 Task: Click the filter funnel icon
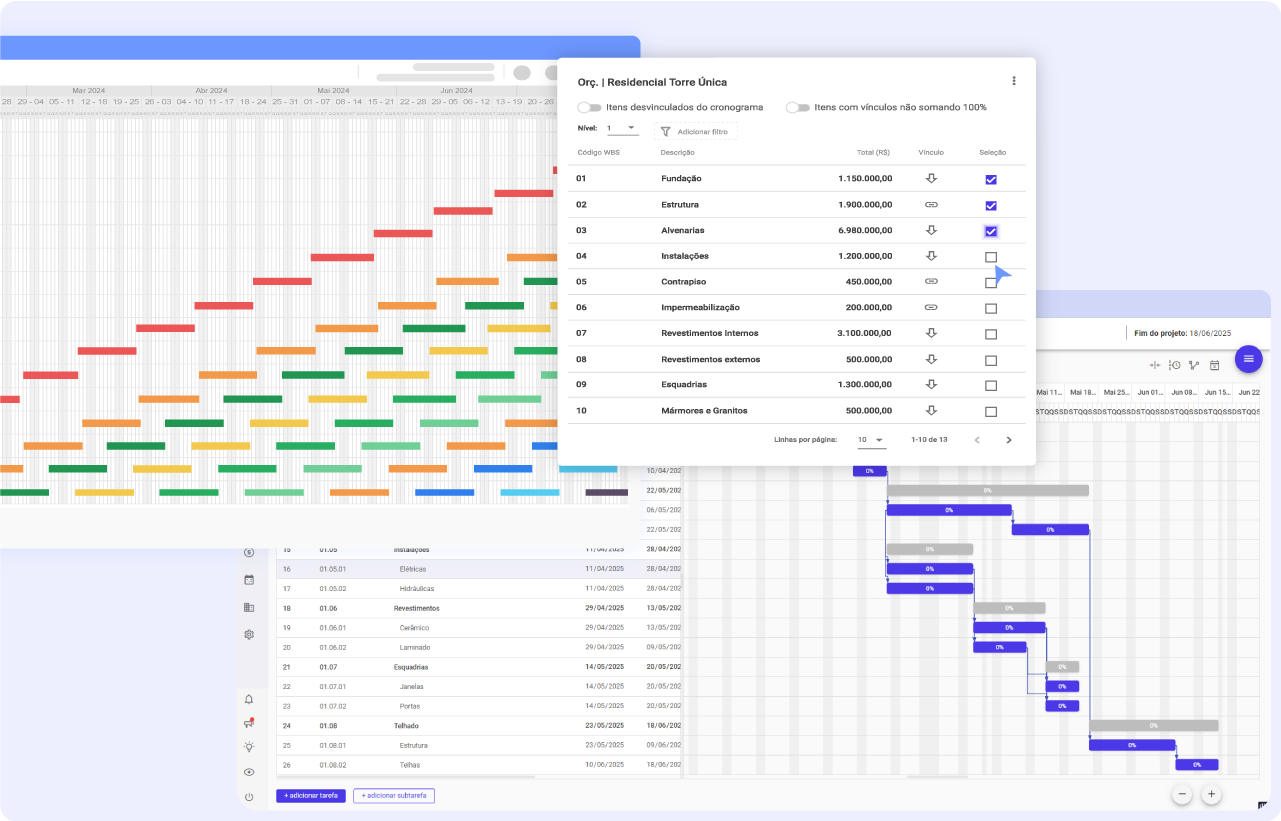tap(666, 131)
